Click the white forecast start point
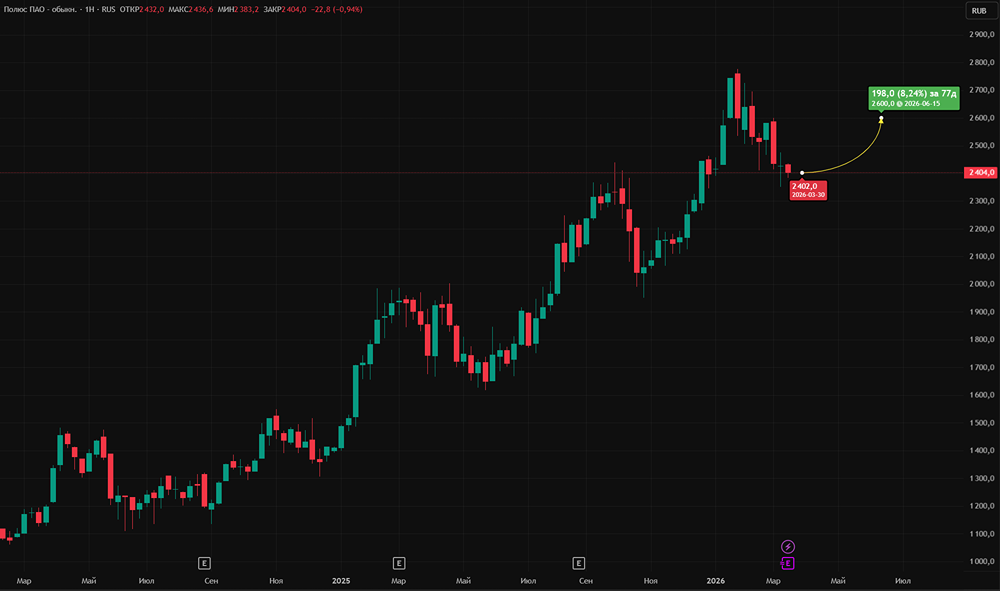The height and width of the screenshot is (591, 1000). [802, 173]
